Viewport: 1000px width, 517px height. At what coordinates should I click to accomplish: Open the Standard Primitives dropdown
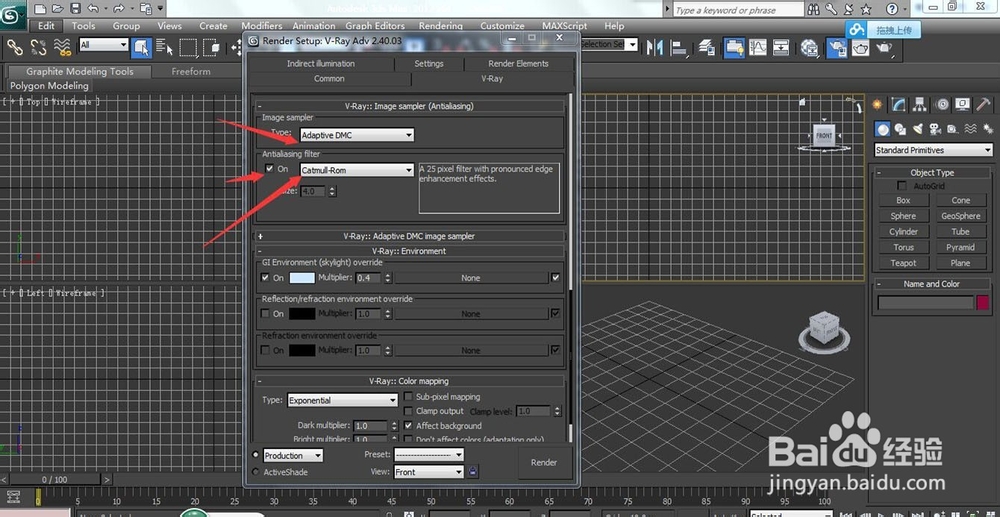(934, 150)
